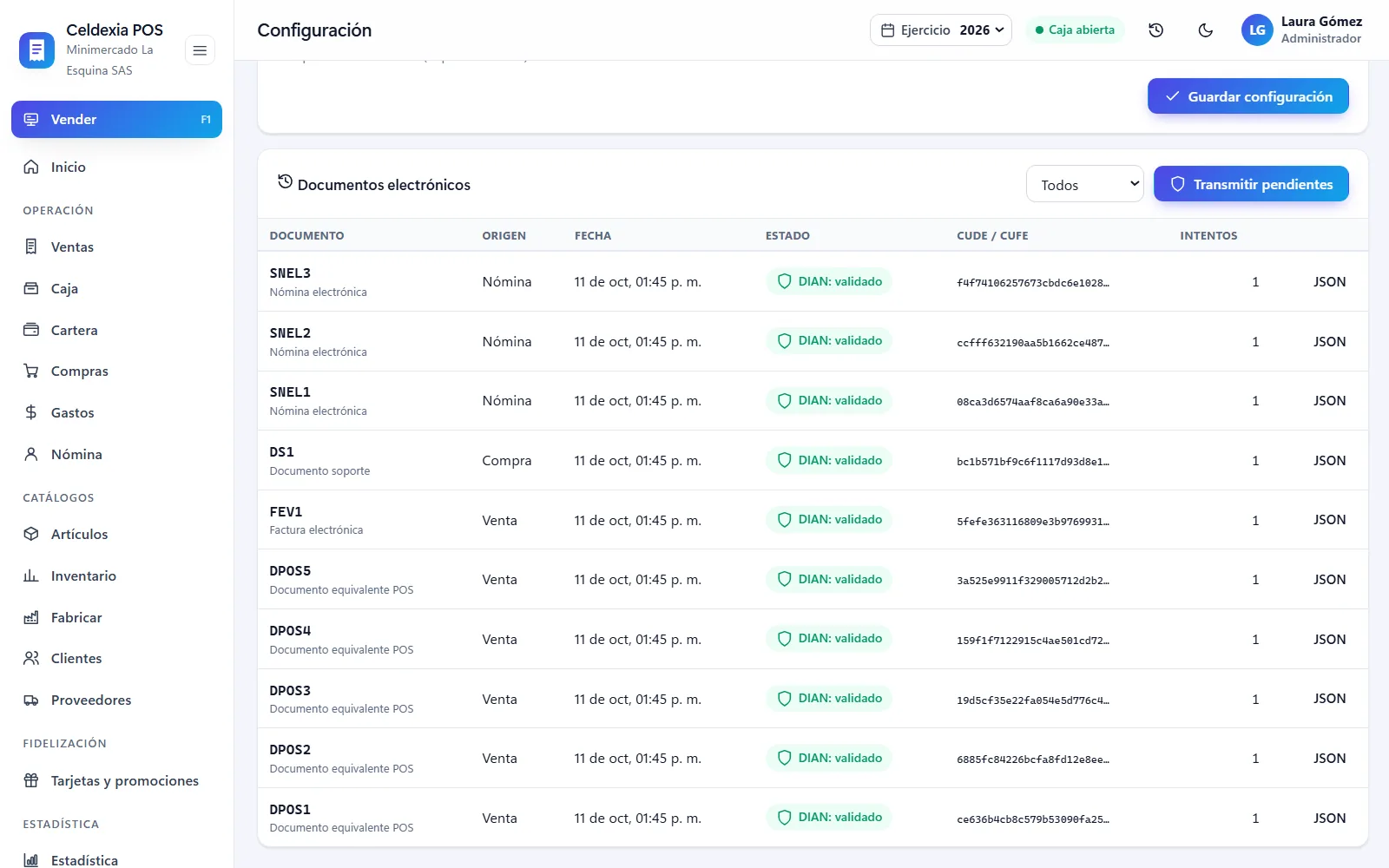Open the Caja section

click(116, 289)
